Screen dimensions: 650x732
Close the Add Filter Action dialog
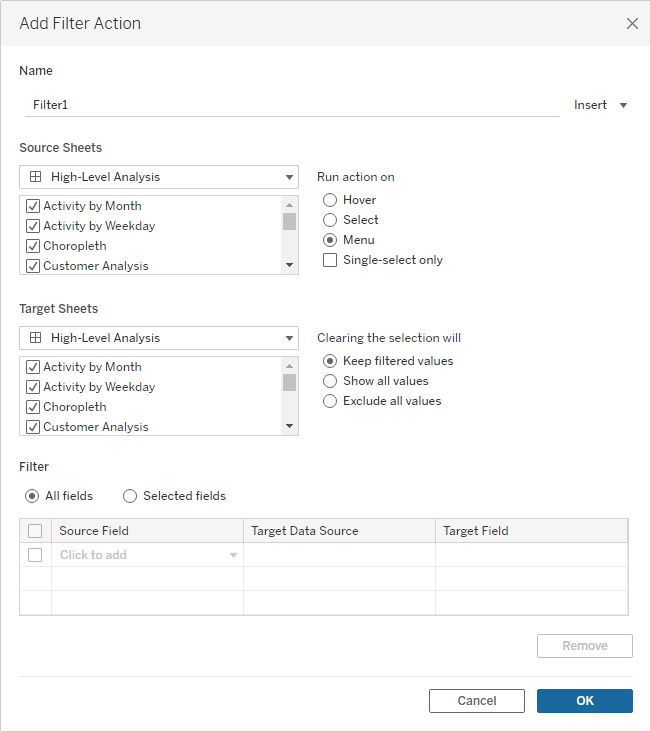coord(632,23)
